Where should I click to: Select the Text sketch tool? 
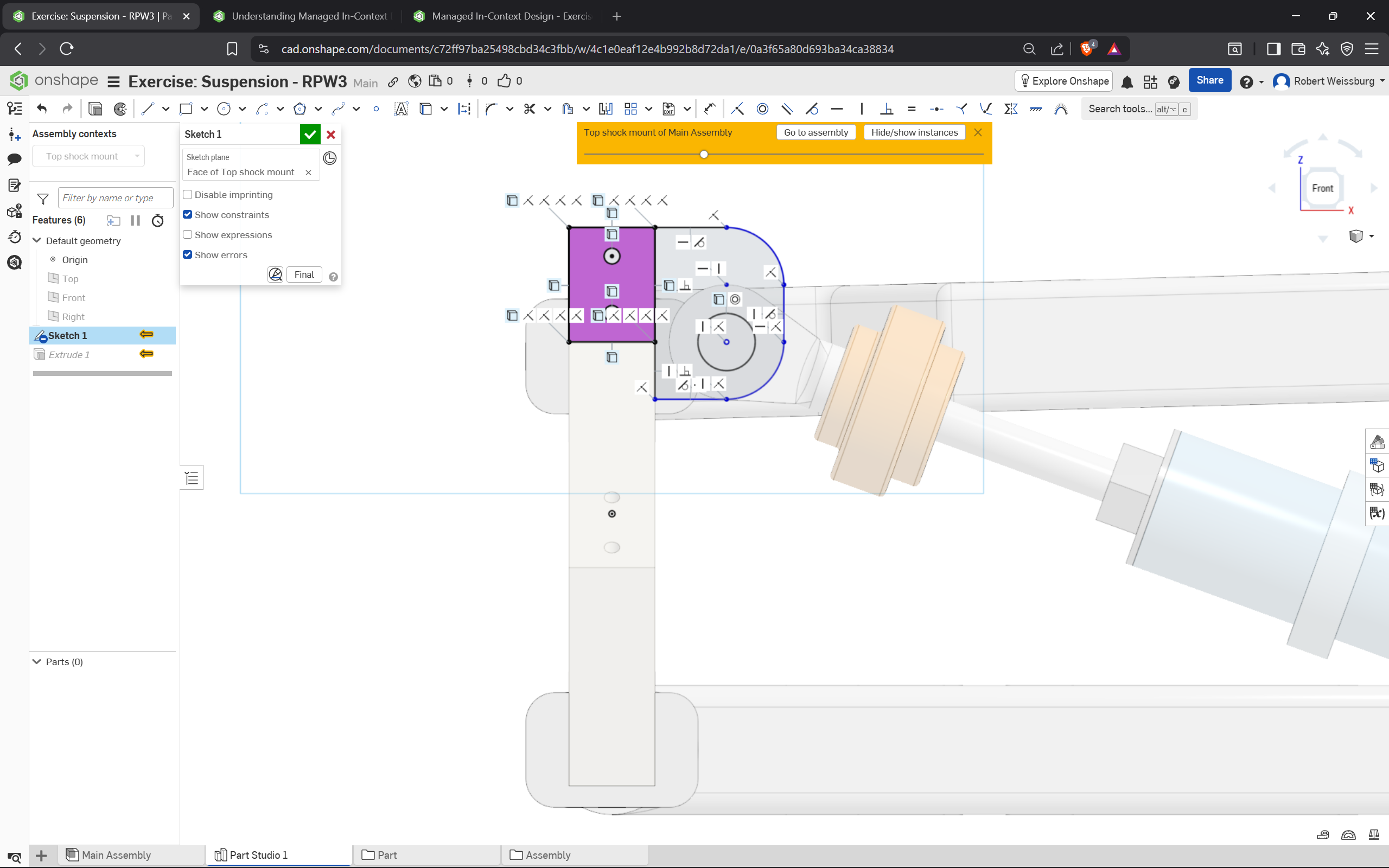click(x=400, y=108)
